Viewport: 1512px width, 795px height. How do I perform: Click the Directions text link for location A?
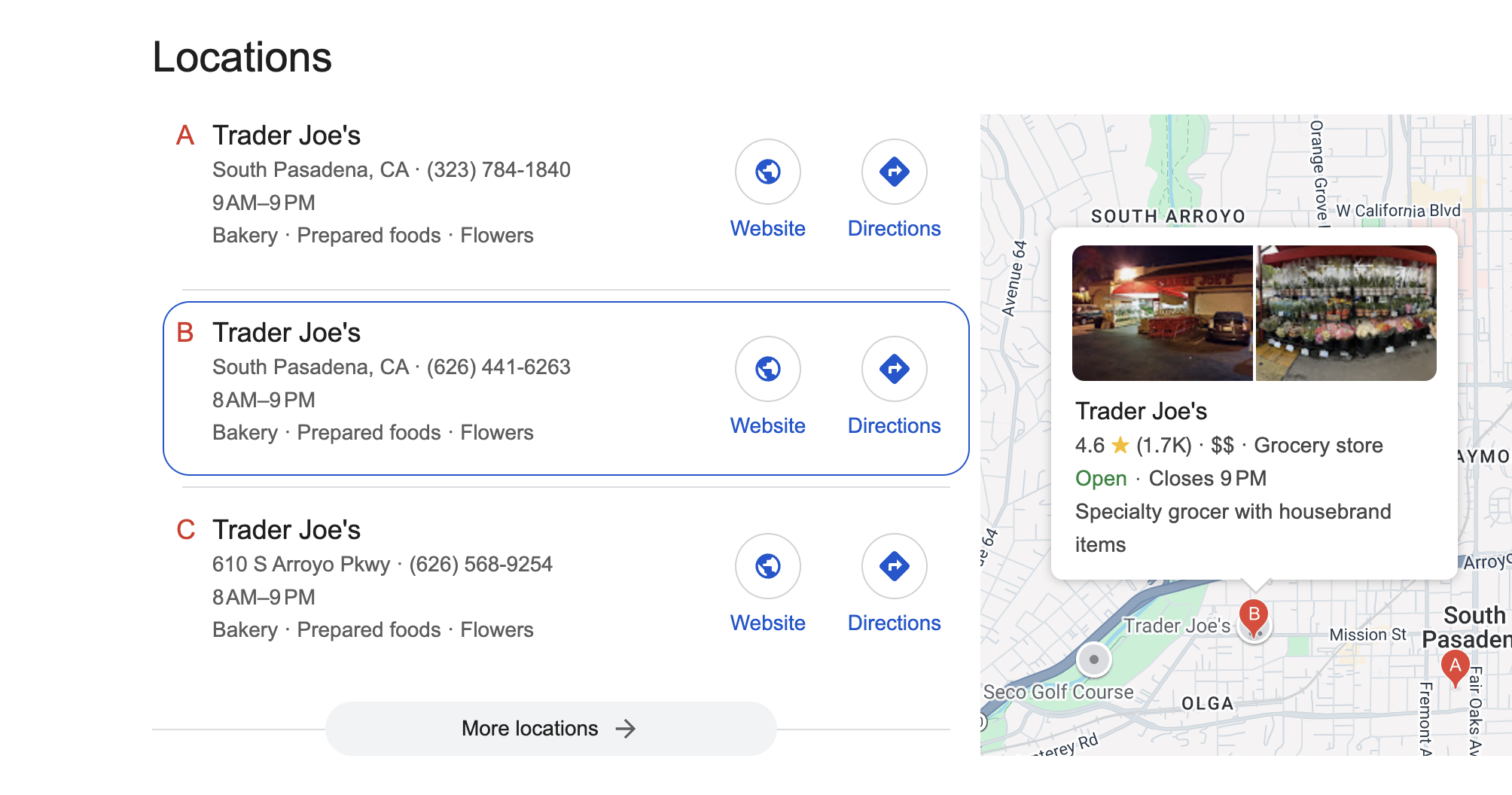(895, 229)
